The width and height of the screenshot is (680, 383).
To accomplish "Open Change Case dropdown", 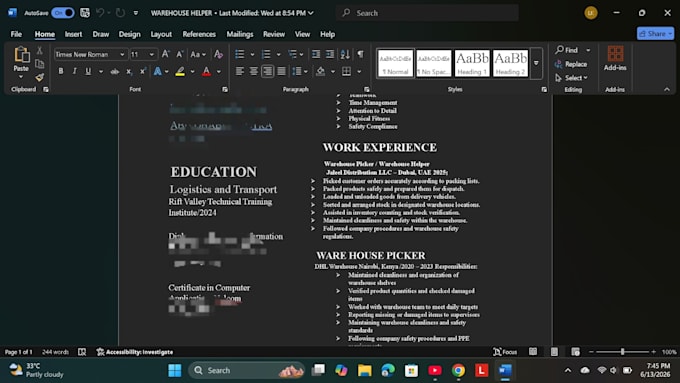I will (x=198, y=54).
